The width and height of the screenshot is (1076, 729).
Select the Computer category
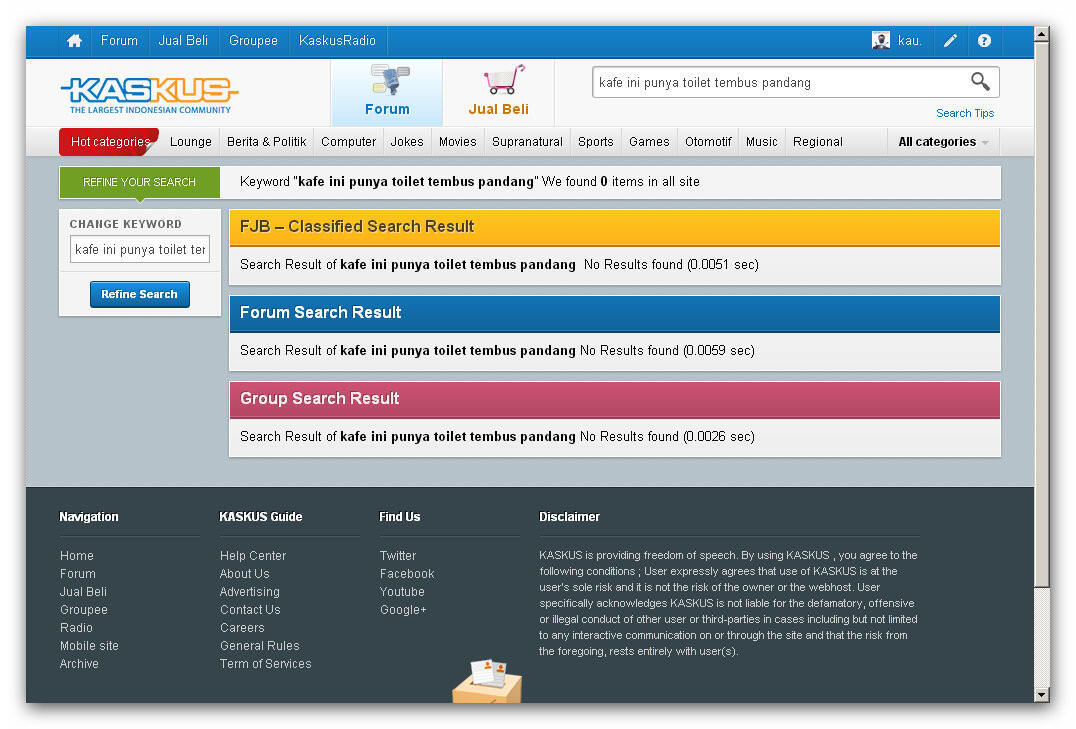pos(349,142)
